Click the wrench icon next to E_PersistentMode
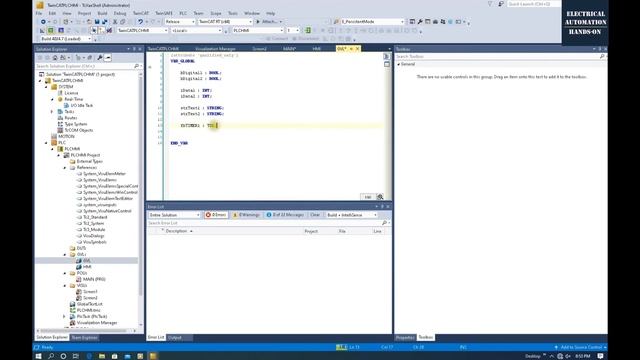 [x=420, y=22]
